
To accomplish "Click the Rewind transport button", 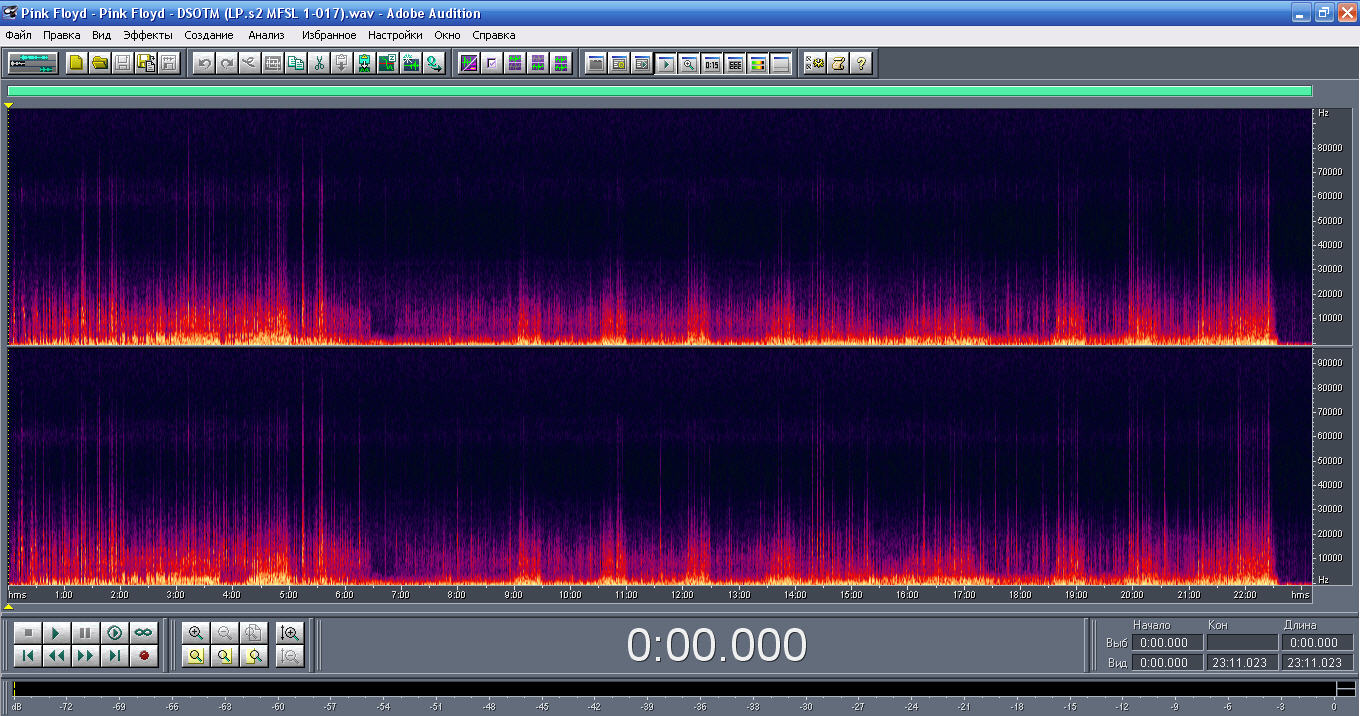I will 57,656.
